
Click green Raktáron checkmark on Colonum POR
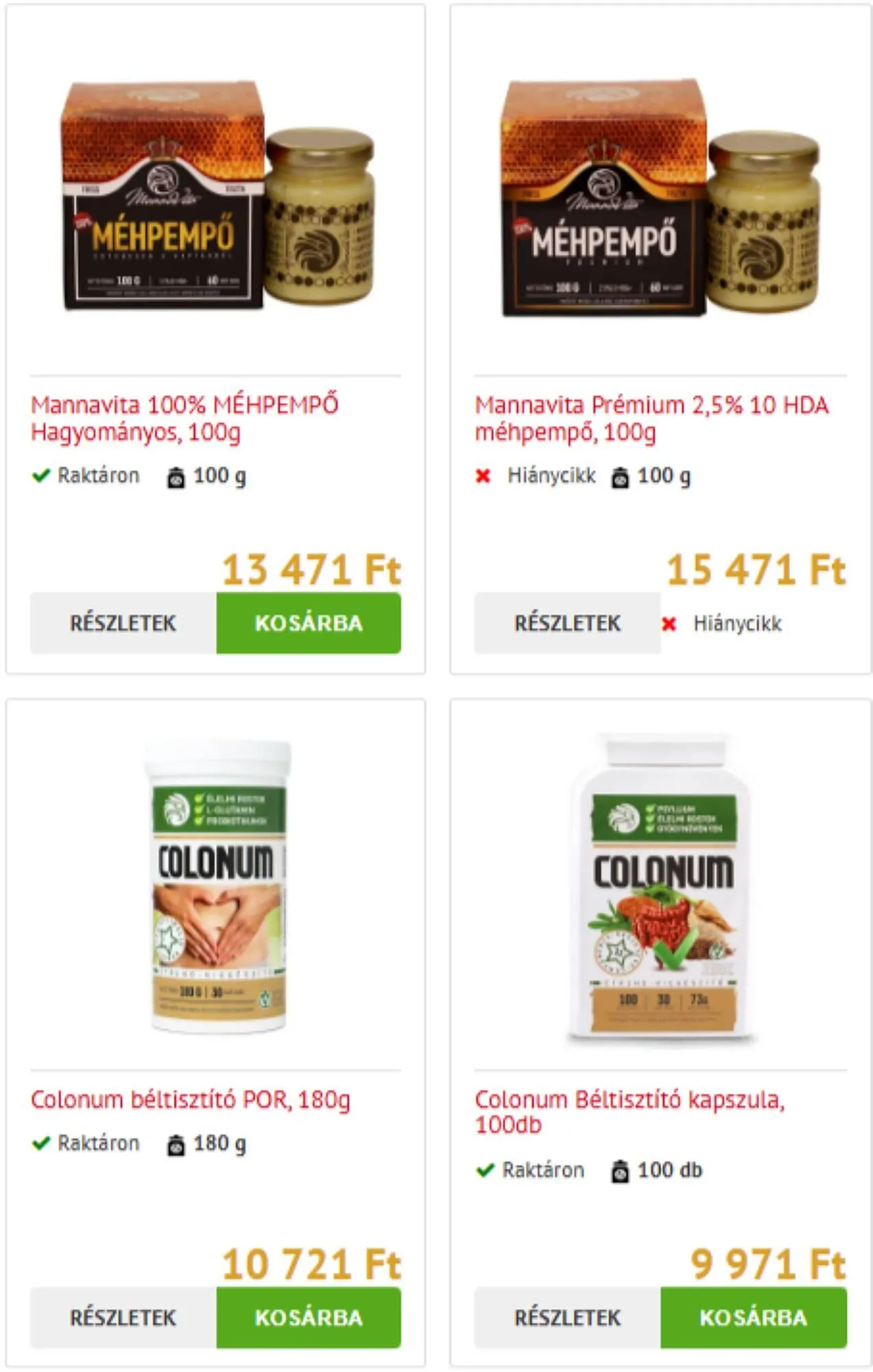41,1143
